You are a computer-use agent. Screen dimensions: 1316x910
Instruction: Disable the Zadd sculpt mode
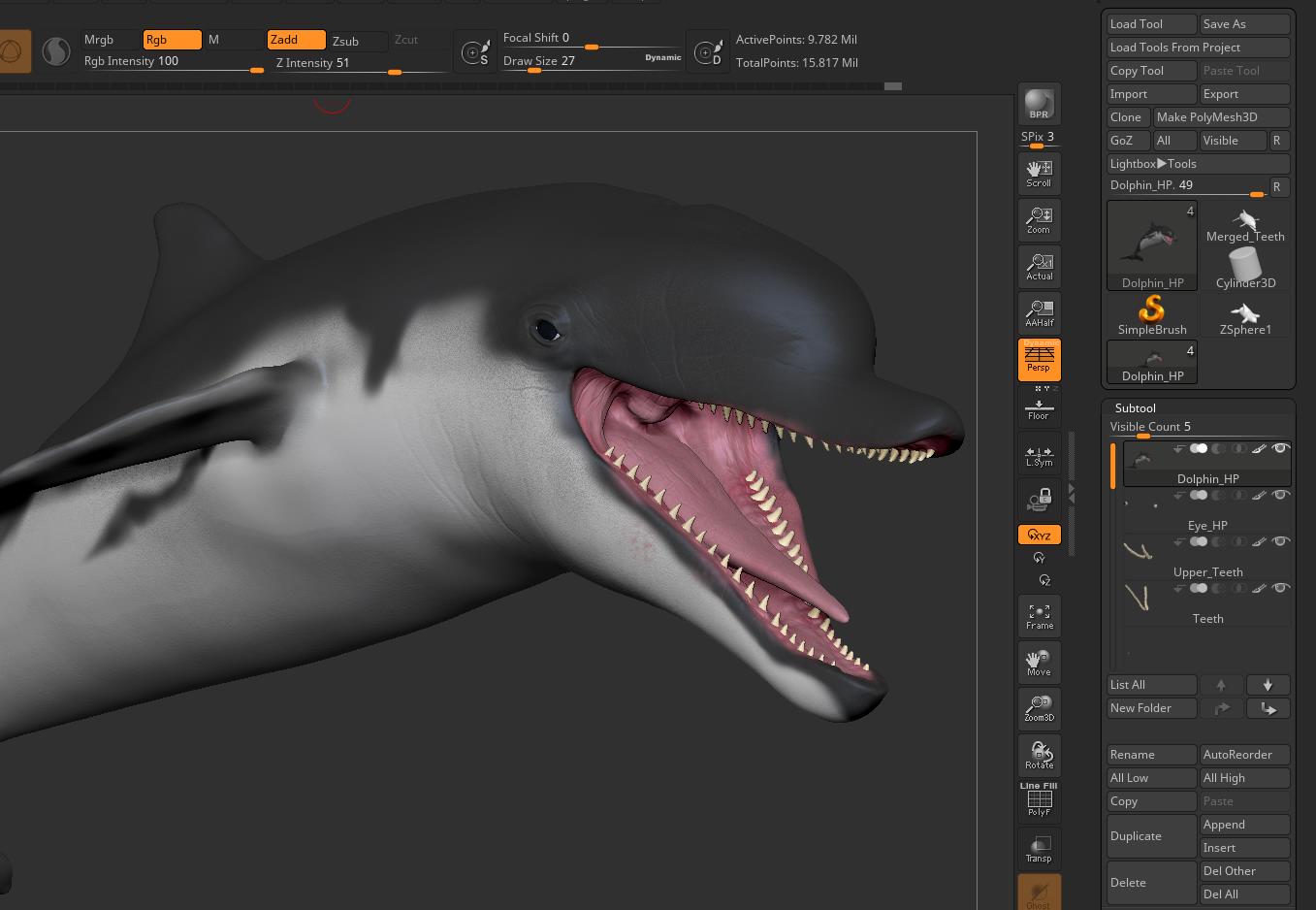(x=296, y=40)
